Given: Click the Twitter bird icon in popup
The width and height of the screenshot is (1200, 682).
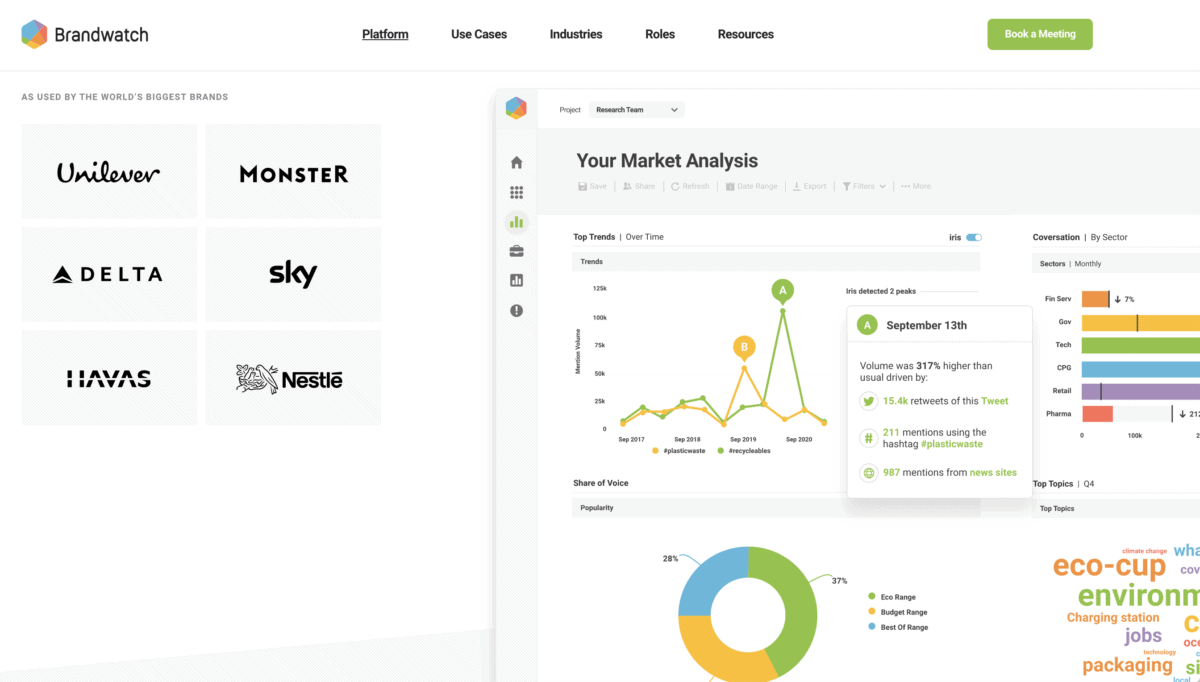Looking at the screenshot, I should pos(869,401).
